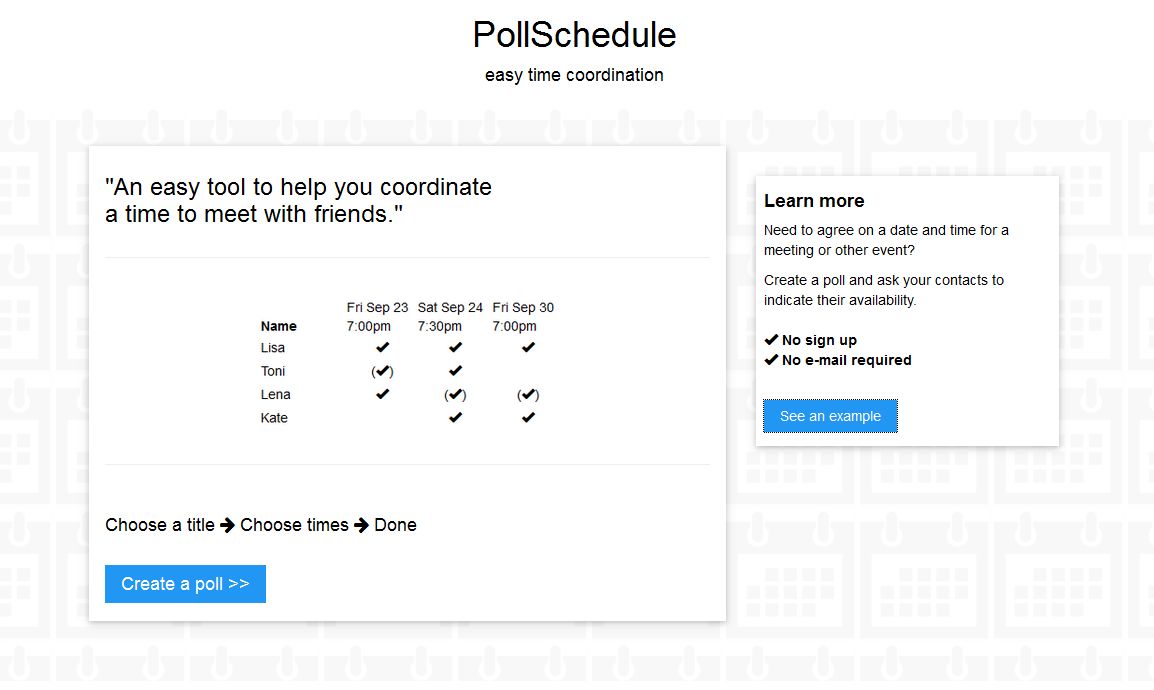Toggle Lena's tentative availability for Fri Sep 30
Screen dimensions: 1154x690
tap(528, 394)
